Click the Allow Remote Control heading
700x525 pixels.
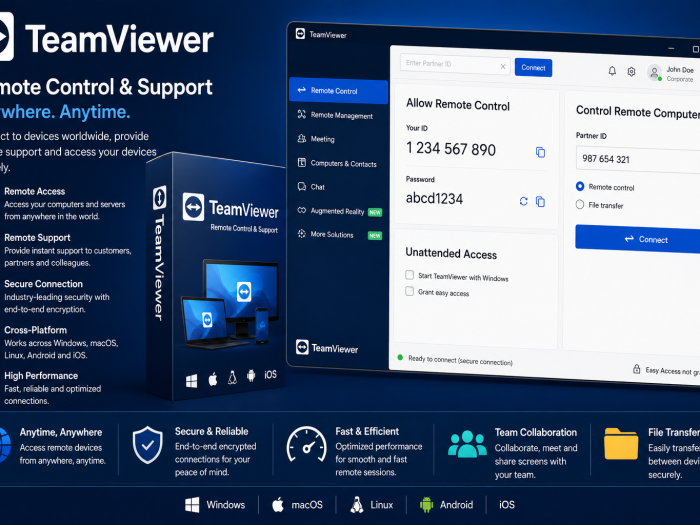(x=458, y=104)
